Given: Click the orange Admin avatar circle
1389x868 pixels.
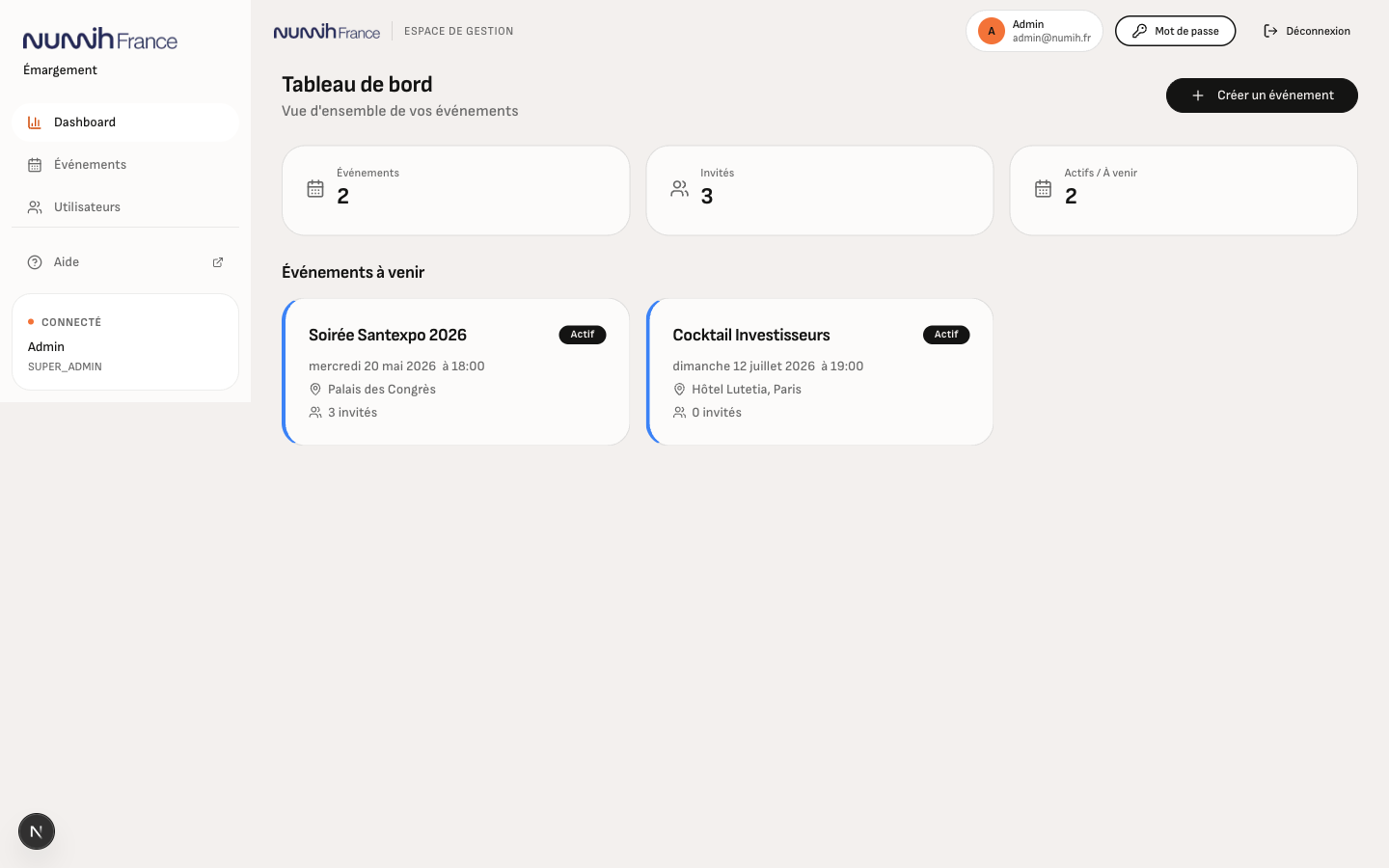Looking at the screenshot, I should (992, 31).
